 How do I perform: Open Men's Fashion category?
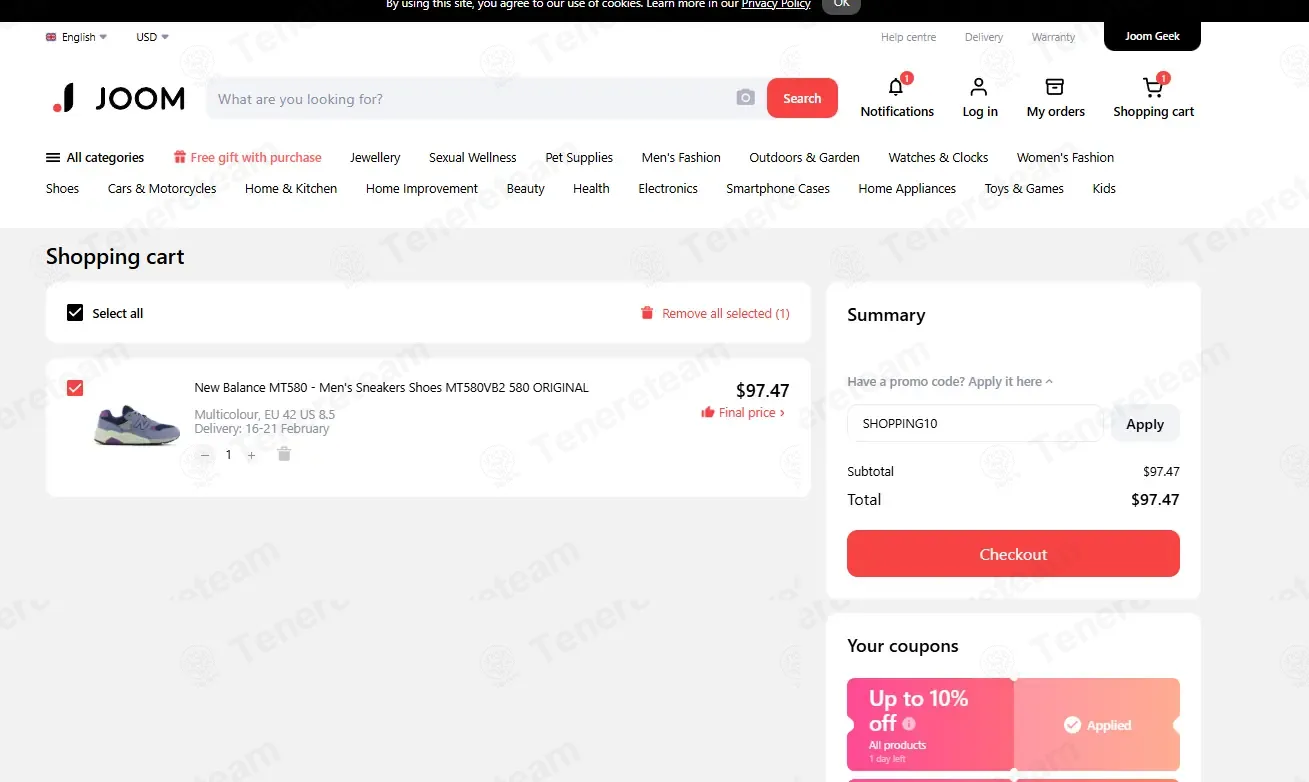pyautogui.click(x=681, y=157)
